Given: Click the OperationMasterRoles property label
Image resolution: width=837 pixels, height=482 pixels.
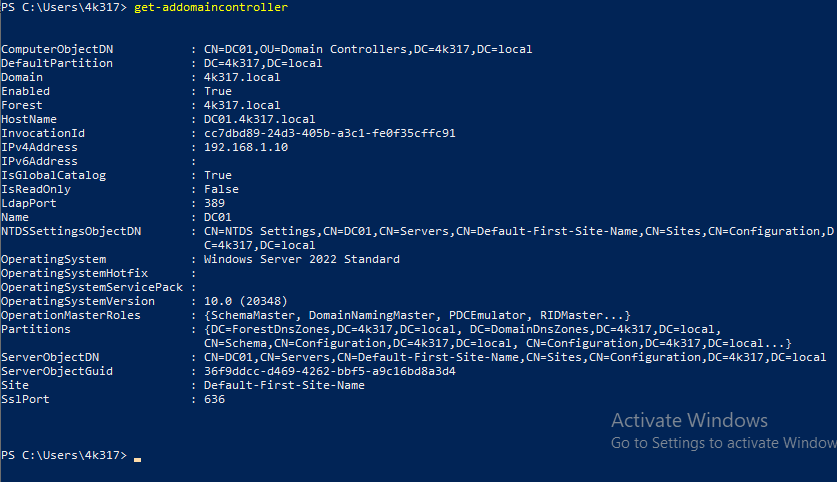Looking at the screenshot, I should coord(71,315).
